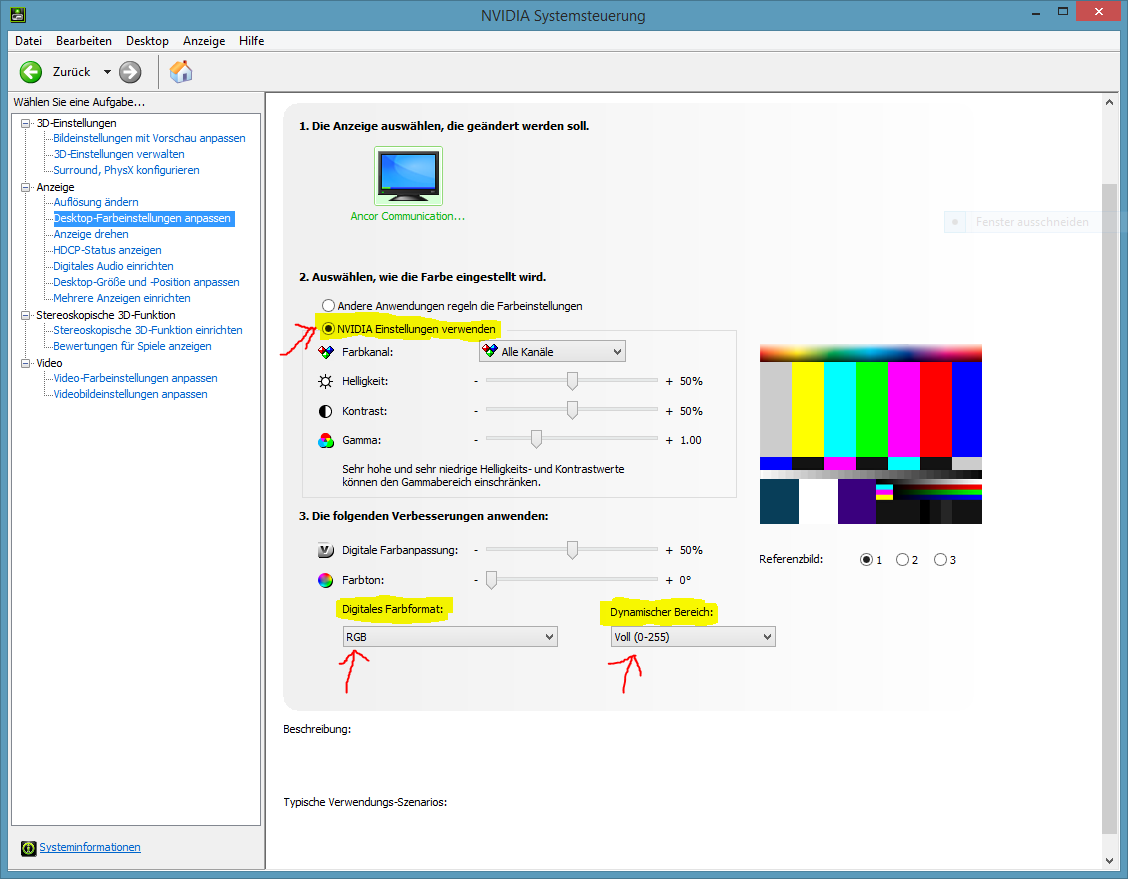Image resolution: width=1128 pixels, height=879 pixels.
Task: Open 'Digitales Audio einrichten'
Action: coord(114,266)
